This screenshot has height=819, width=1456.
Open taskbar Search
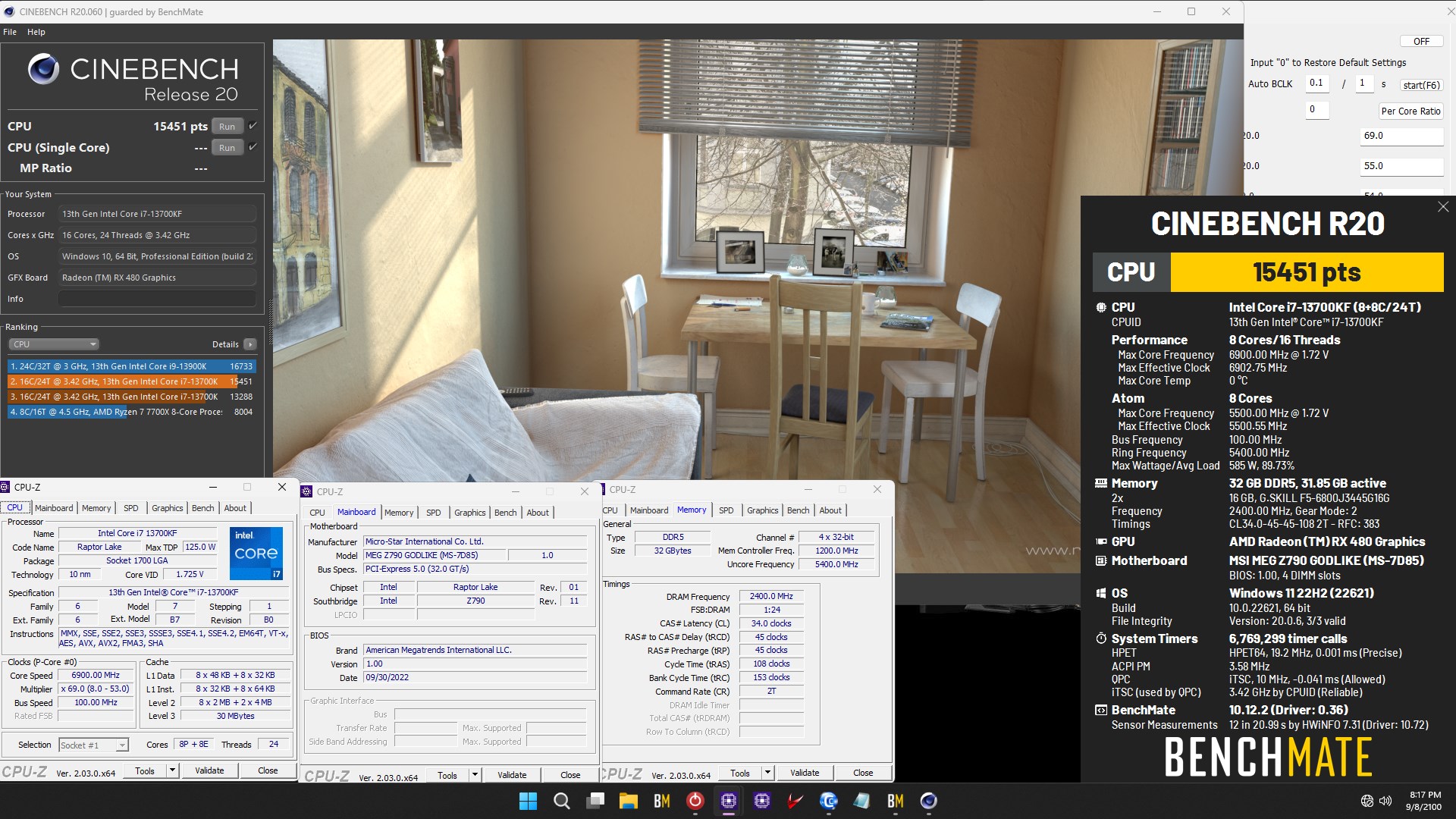pos(561,801)
